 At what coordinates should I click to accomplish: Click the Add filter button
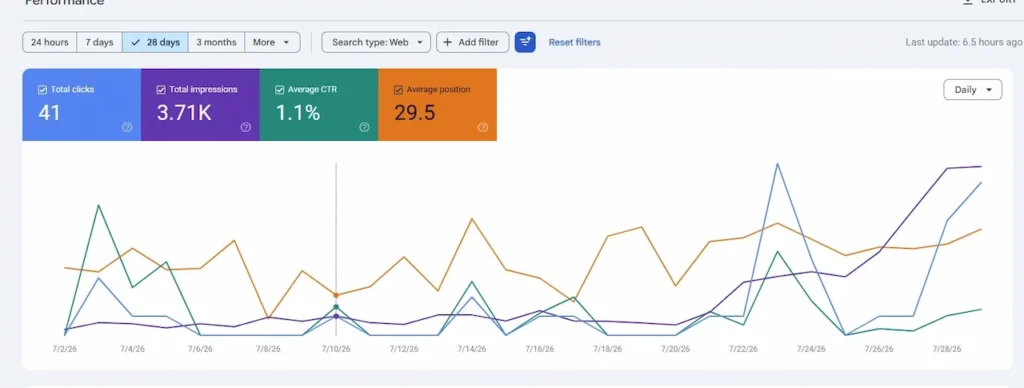pos(473,42)
